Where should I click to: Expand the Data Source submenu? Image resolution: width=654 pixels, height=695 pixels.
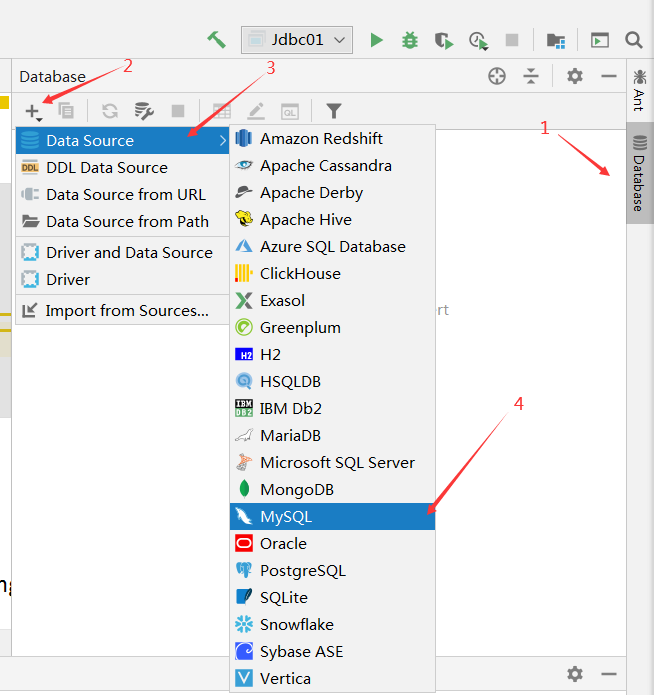click(x=122, y=141)
